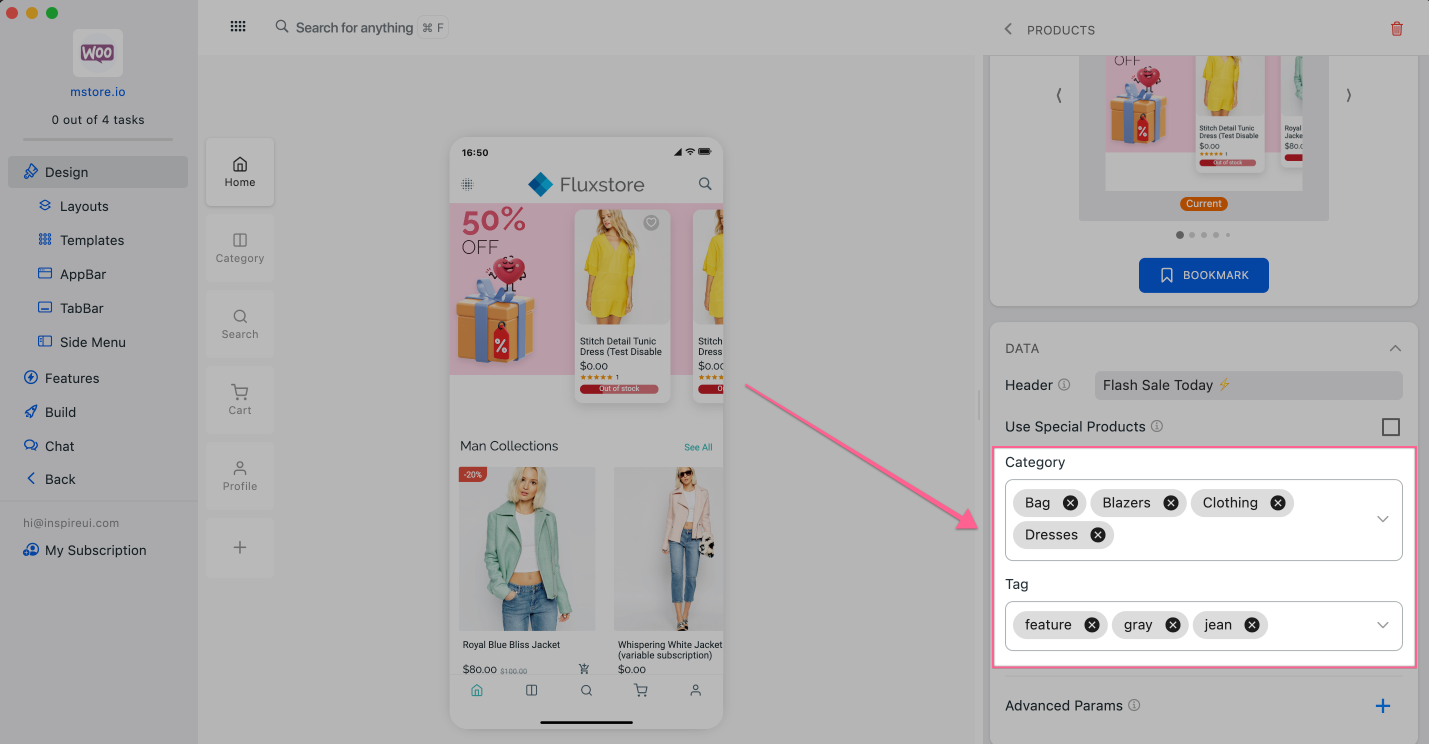
Task: Click the add new tab plus tile
Action: (x=240, y=547)
